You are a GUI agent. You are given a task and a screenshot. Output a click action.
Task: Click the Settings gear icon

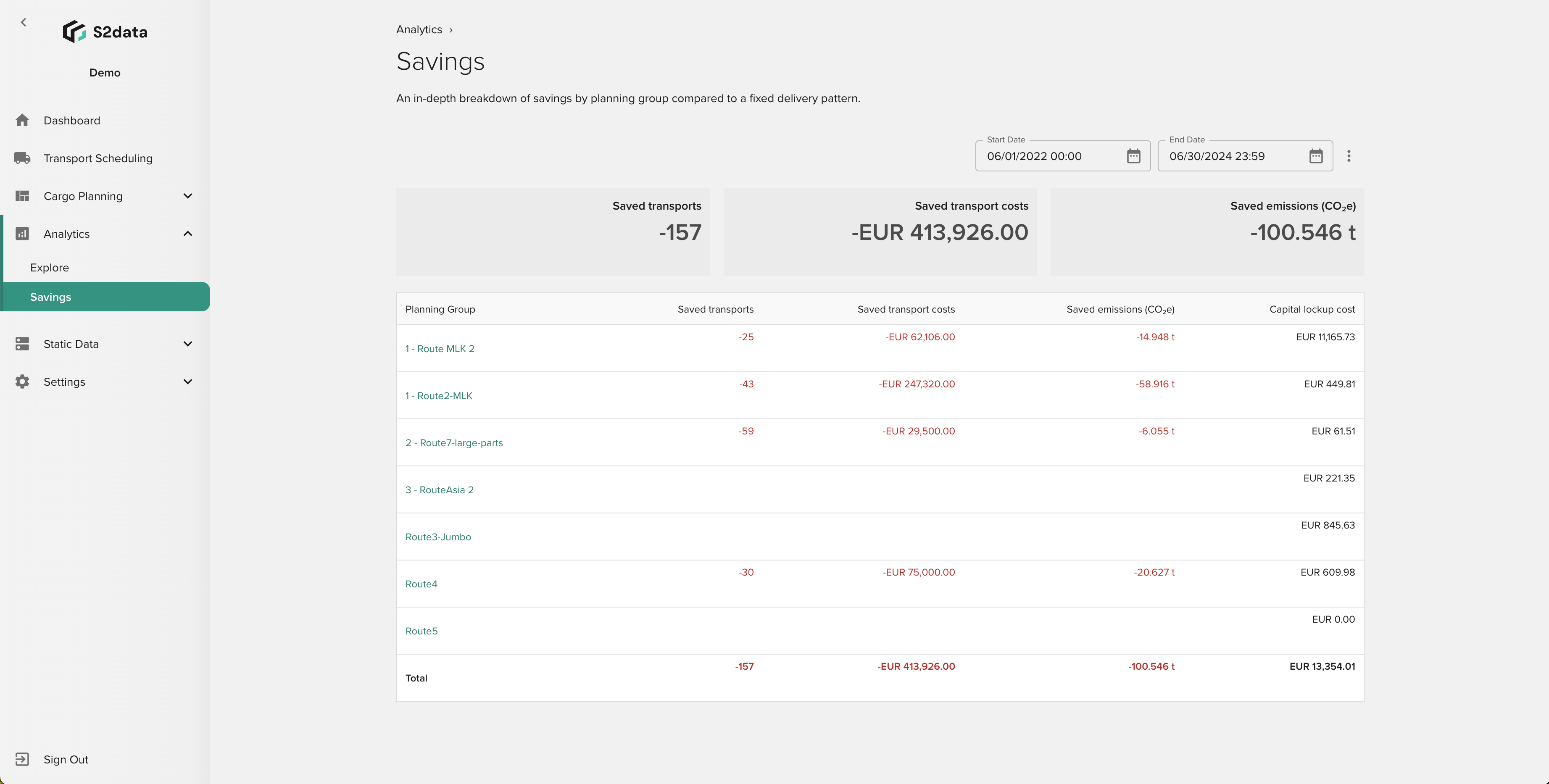coord(22,381)
